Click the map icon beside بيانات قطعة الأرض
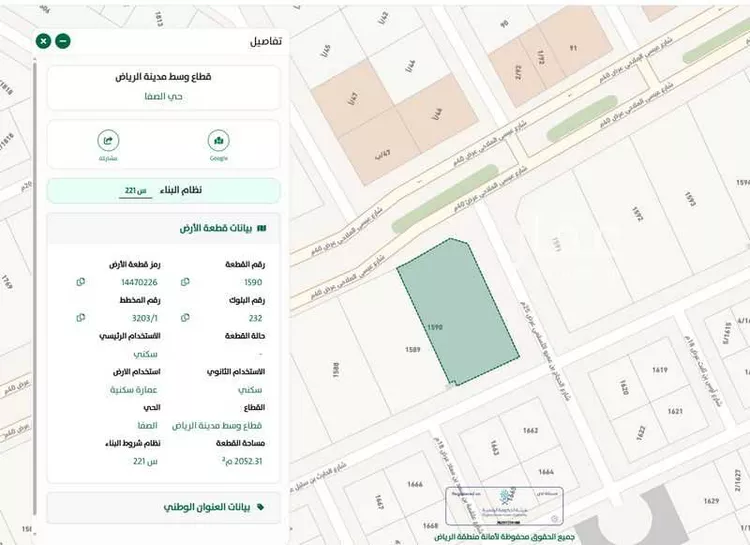 (262, 229)
